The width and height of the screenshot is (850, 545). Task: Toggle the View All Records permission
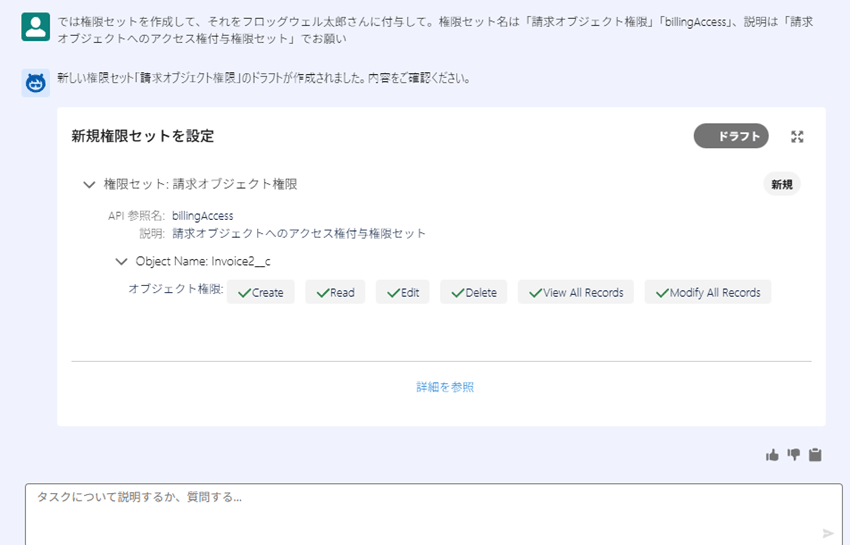coord(576,292)
